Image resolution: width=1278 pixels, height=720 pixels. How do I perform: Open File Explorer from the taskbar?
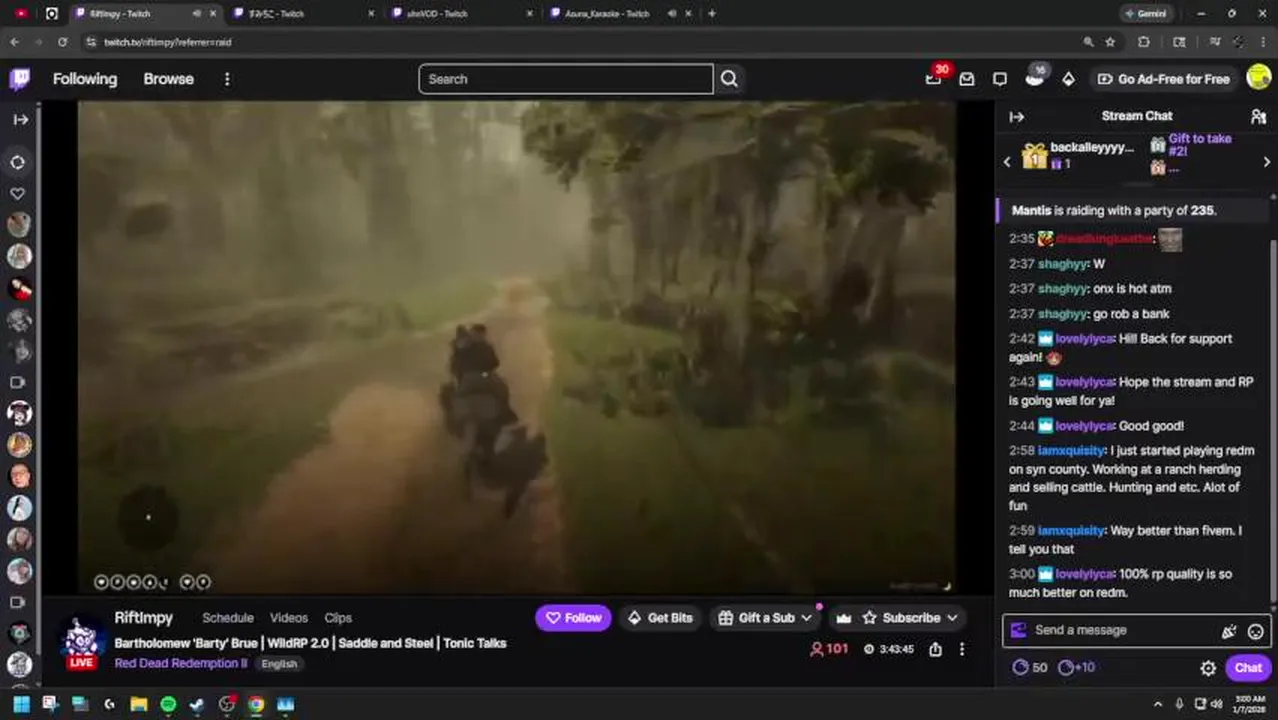139,704
